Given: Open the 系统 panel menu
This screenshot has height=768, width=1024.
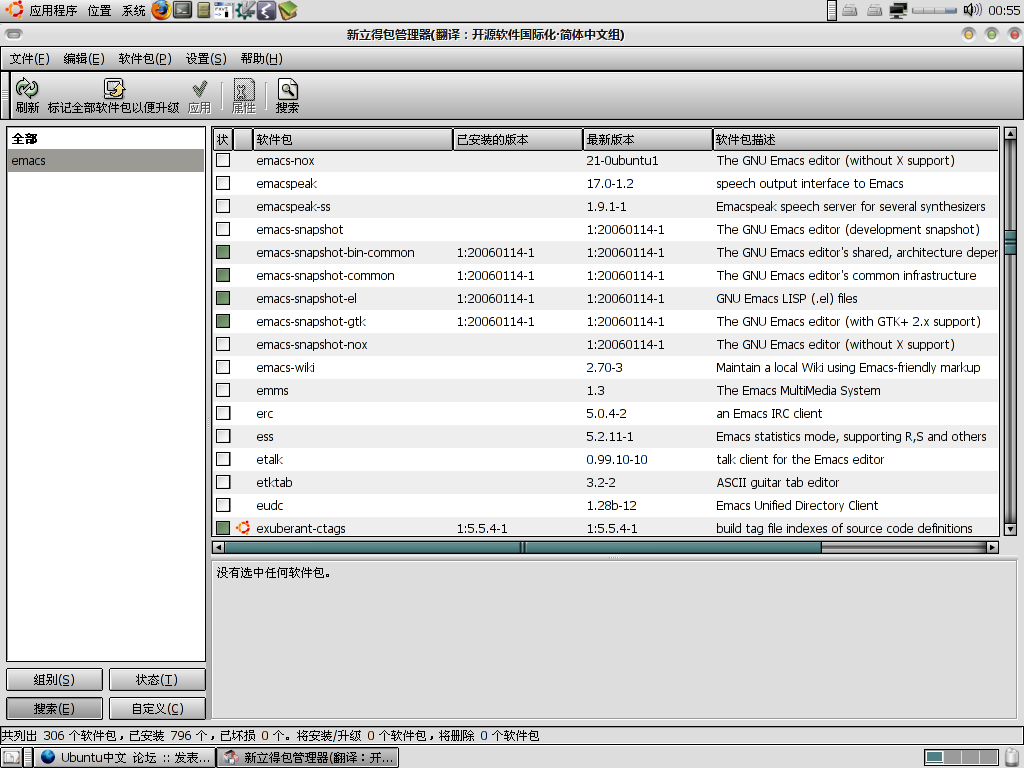Looking at the screenshot, I should 134,10.
